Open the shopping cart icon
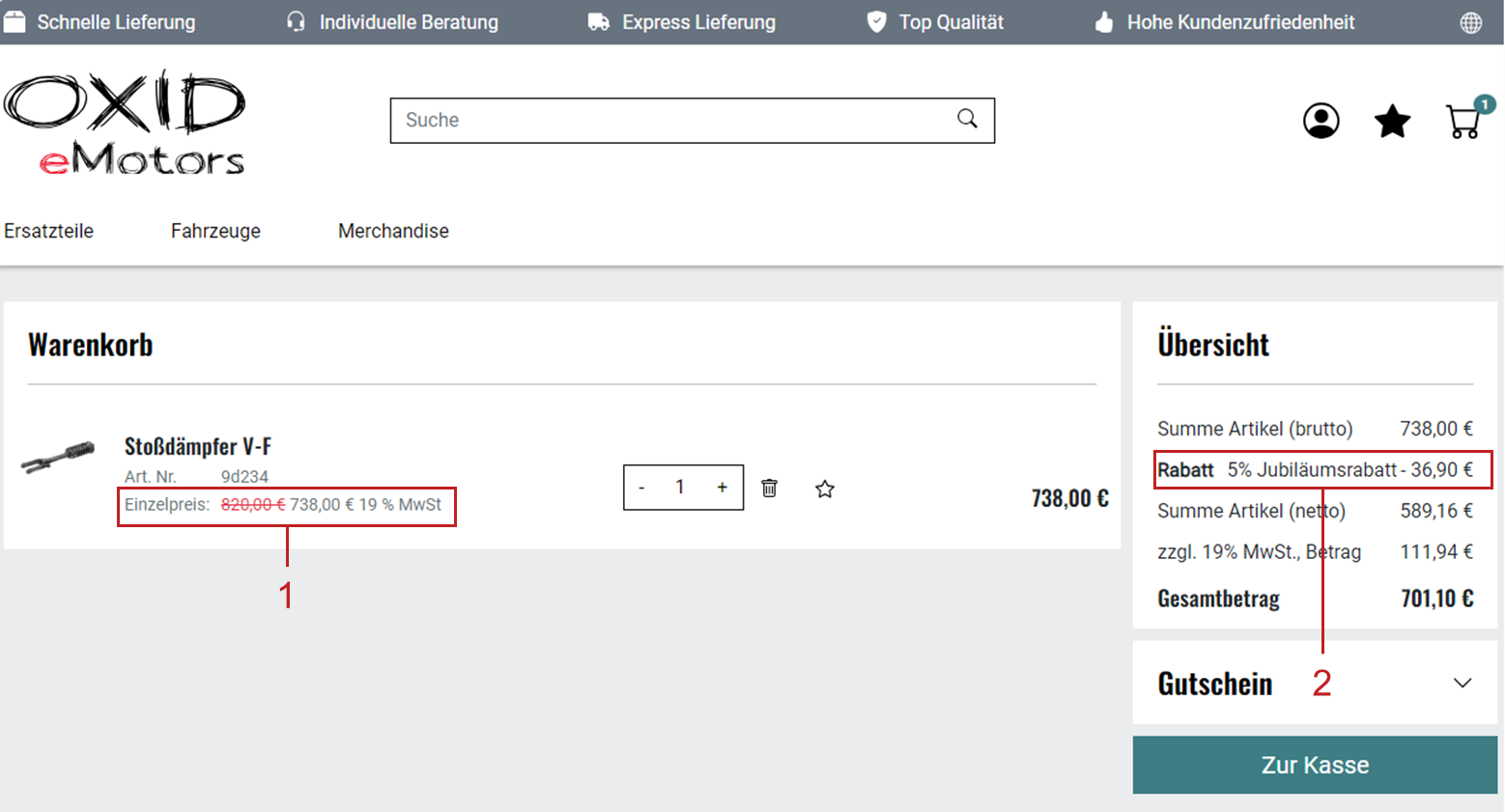Screen dimensions: 1505x812 (x=1463, y=122)
